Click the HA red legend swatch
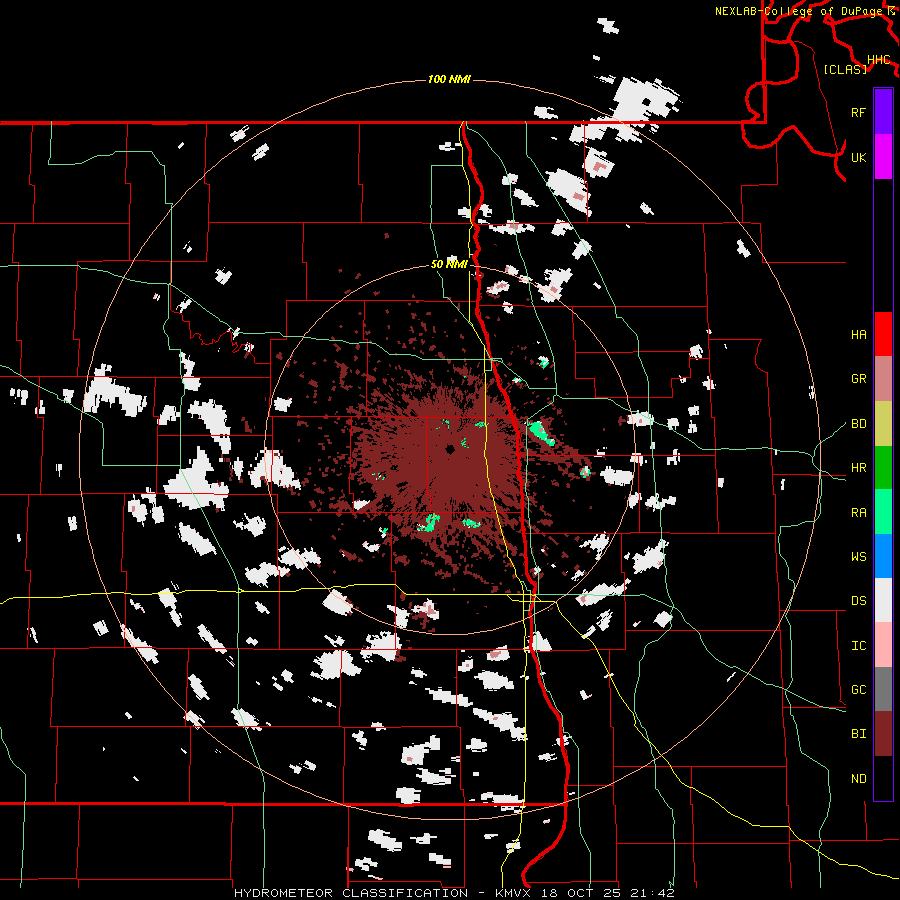 point(883,334)
